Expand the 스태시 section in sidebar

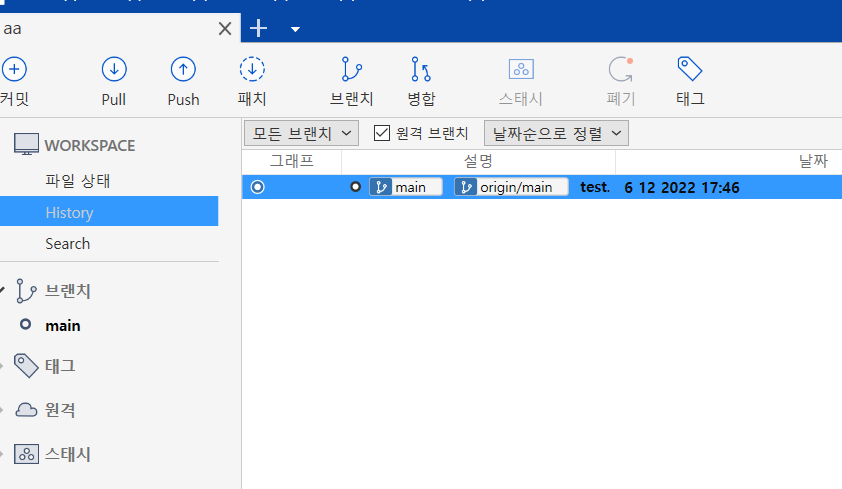tap(2, 454)
